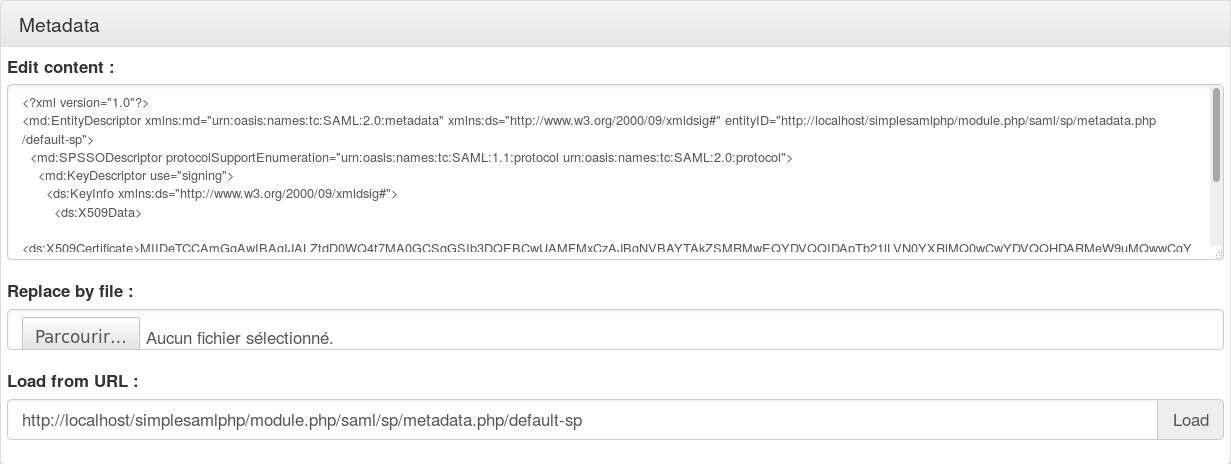Focus the Load from URL input field
Image resolution: width=1231 pixels, height=464 pixels.
tap(582, 420)
